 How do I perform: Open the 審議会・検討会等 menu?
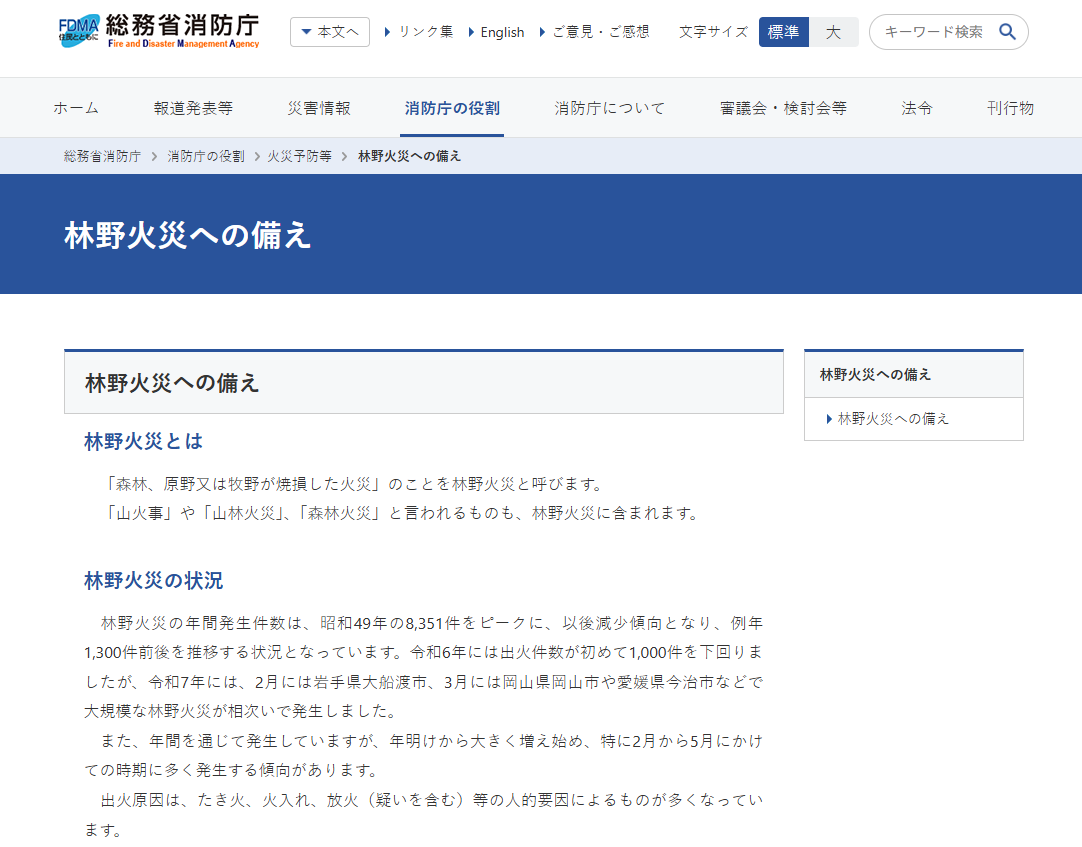(783, 108)
